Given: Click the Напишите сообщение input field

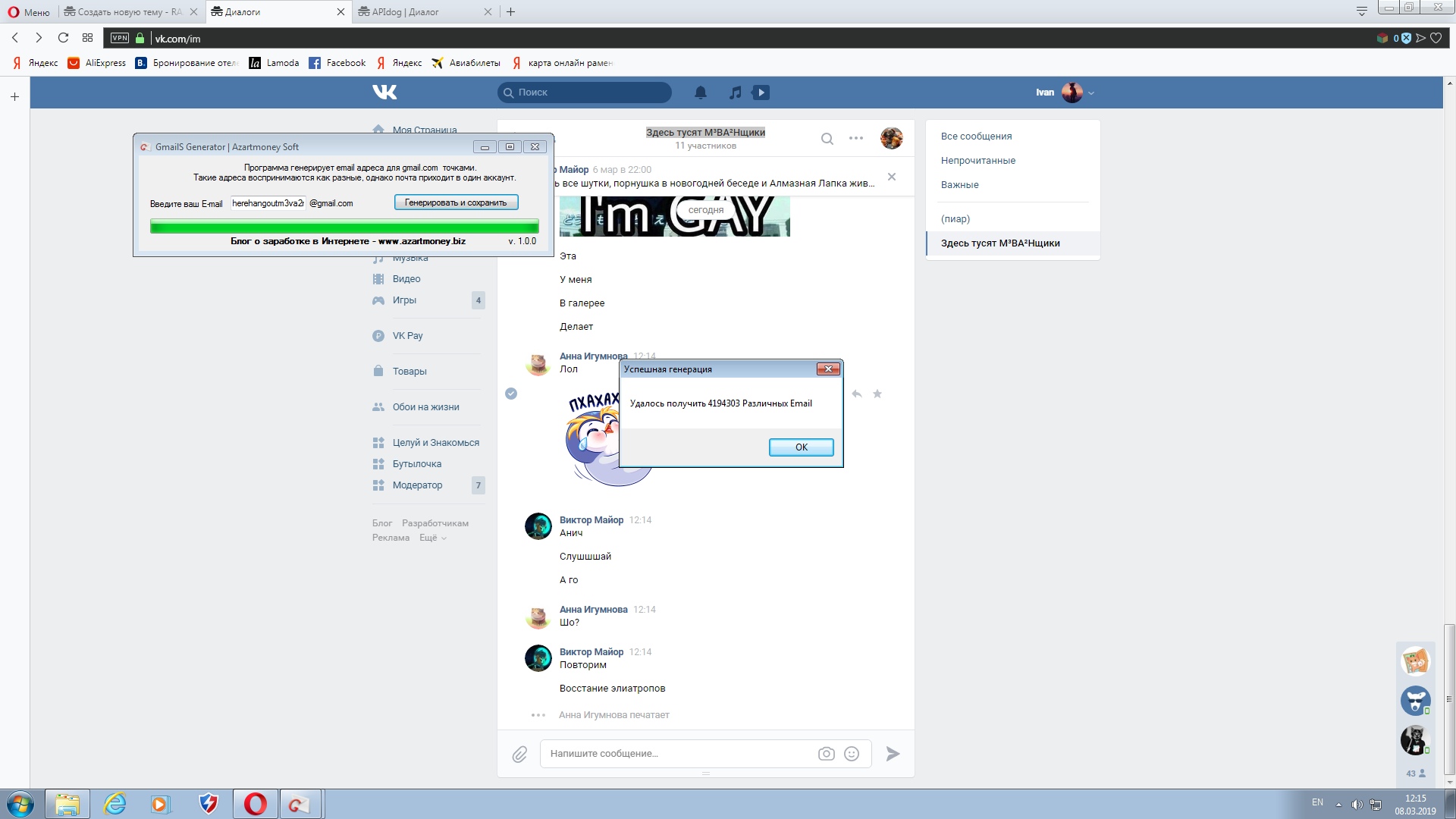Looking at the screenshot, I should 679,754.
